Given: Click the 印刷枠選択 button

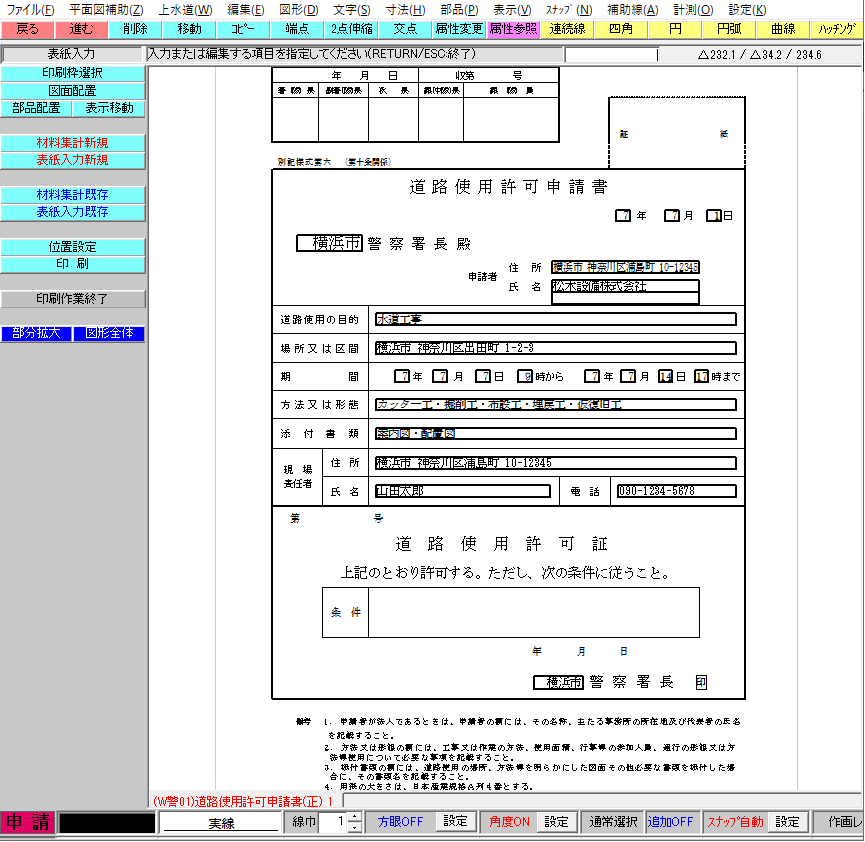Looking at the screenshot, I should click(73, 73).
